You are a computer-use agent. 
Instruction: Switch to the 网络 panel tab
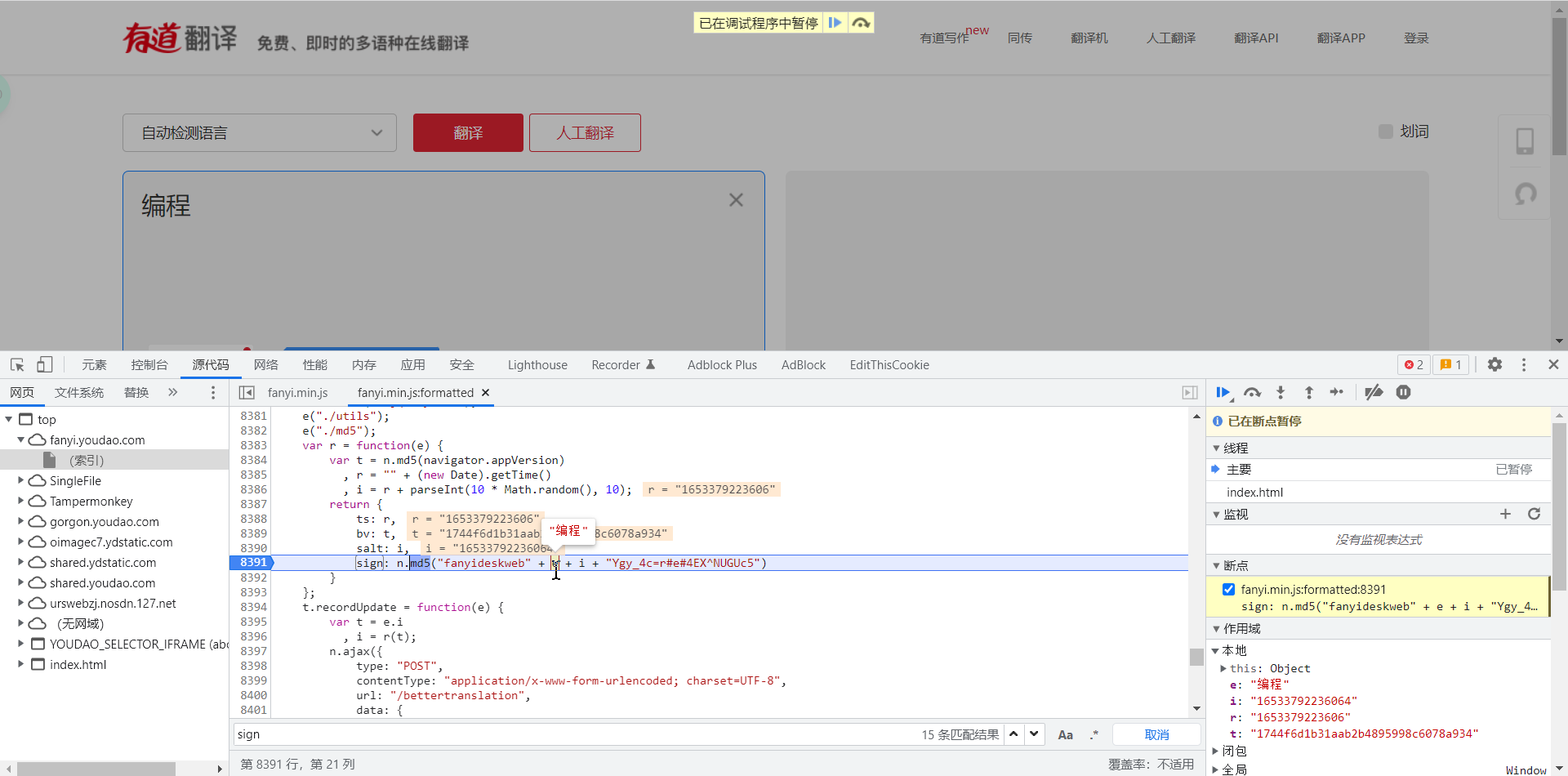[266, 365]
